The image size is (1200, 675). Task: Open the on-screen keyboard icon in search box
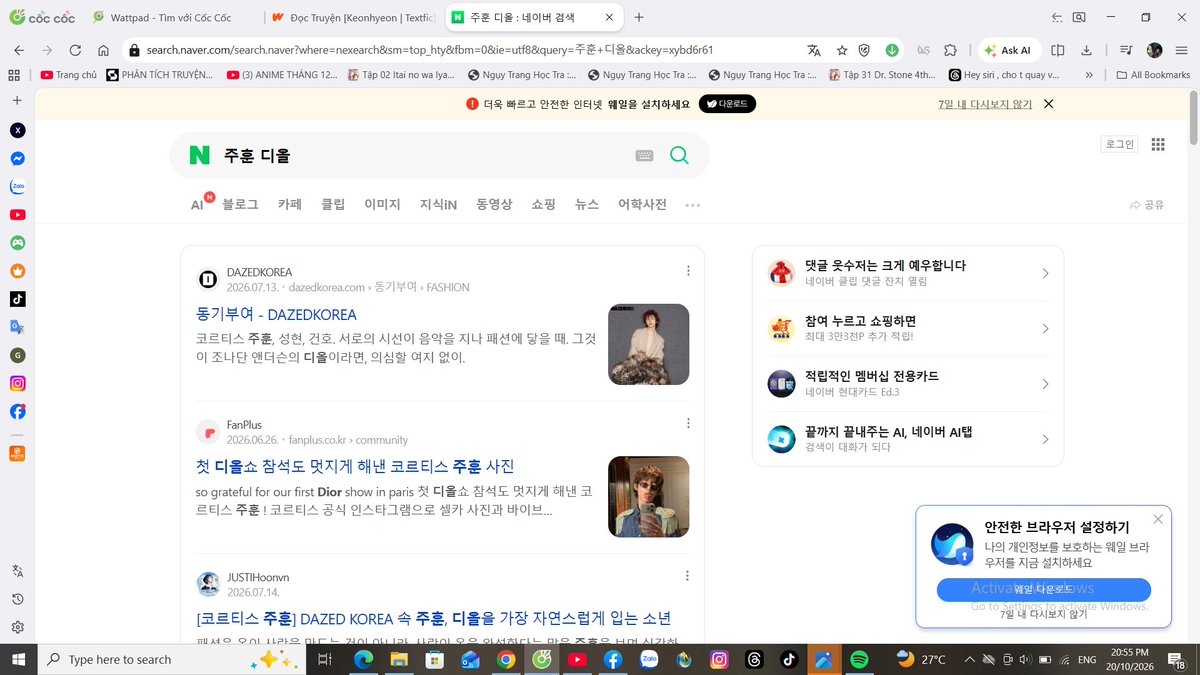pos(644,156)
